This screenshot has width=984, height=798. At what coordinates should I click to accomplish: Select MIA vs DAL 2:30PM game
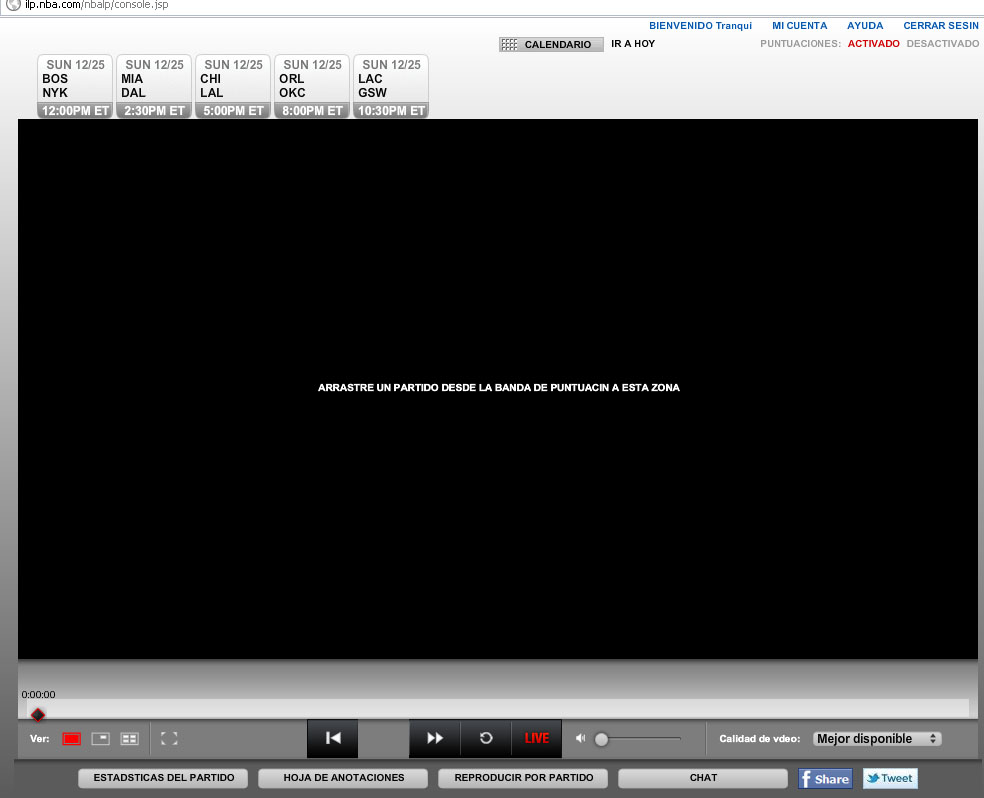coord(154,87)
